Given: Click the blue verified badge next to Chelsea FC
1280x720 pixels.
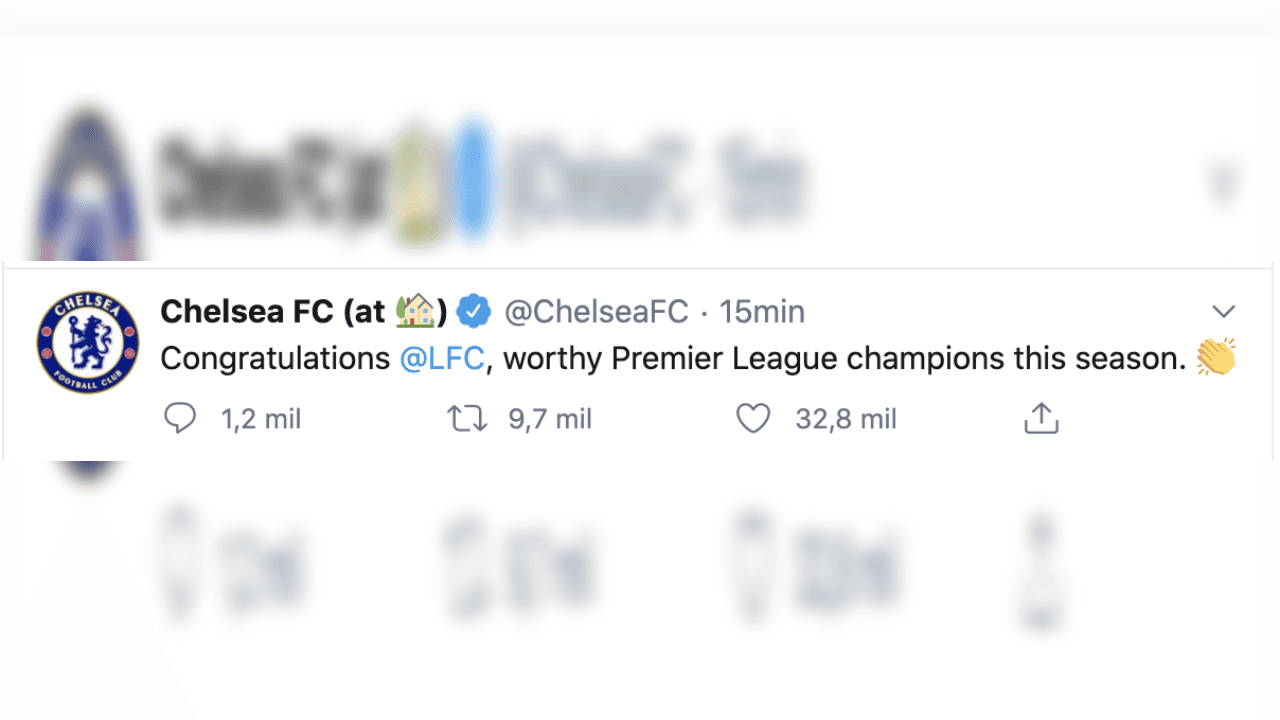Looking at the screenshot, I should (474, 311).
